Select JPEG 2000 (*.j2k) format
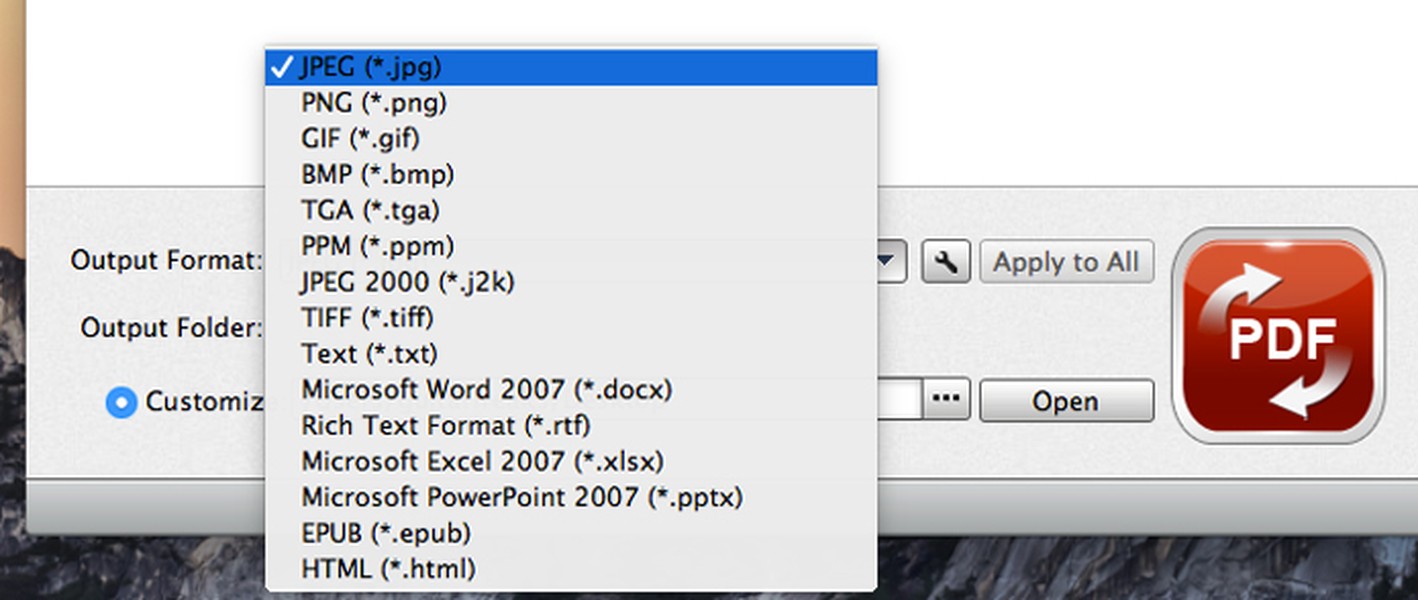1418x600 pixels. (408, 282)
